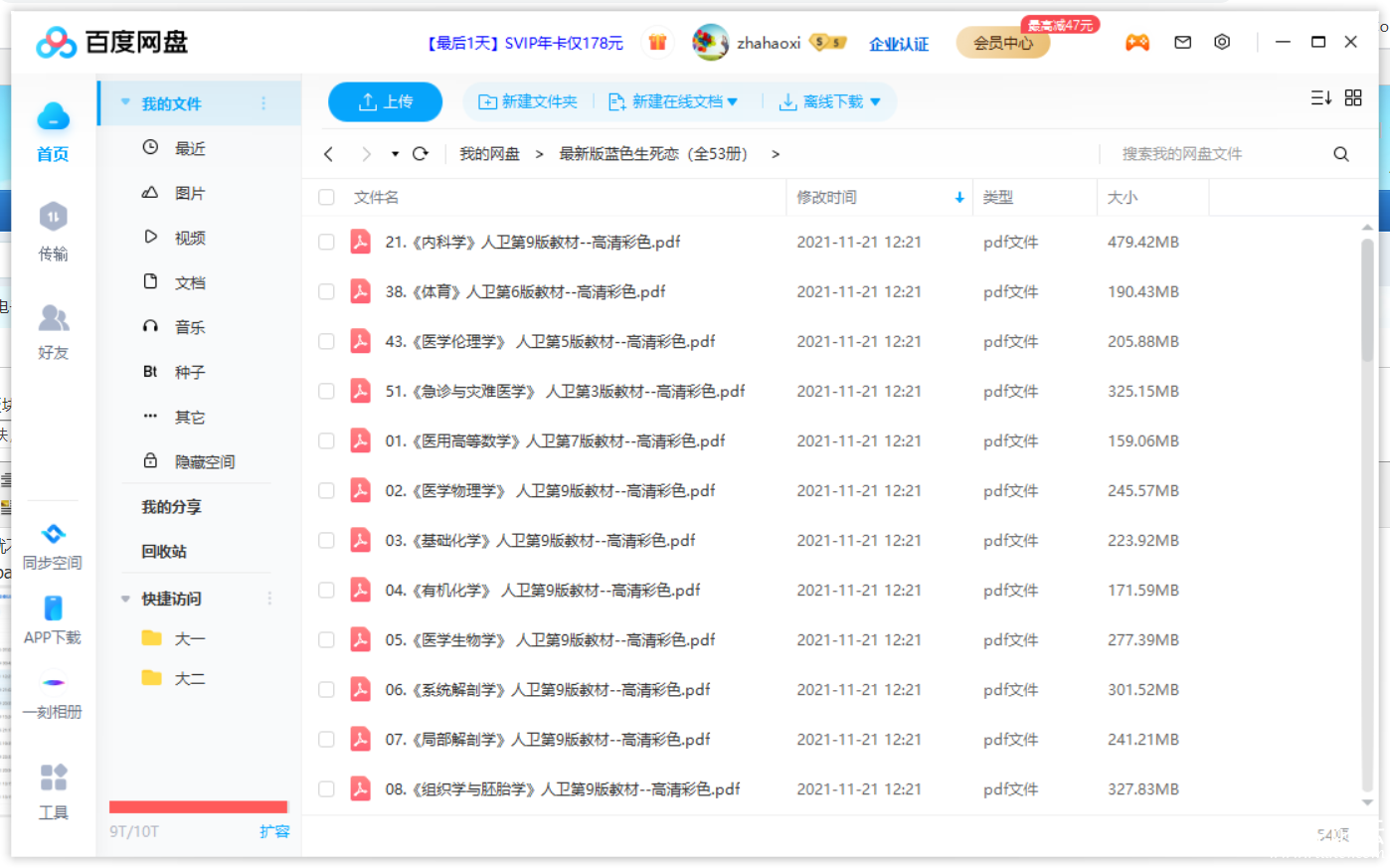This screenshot has height=868, width=1390.
Task: Open the 传输 transfer panel
Action: click(53, 233)
